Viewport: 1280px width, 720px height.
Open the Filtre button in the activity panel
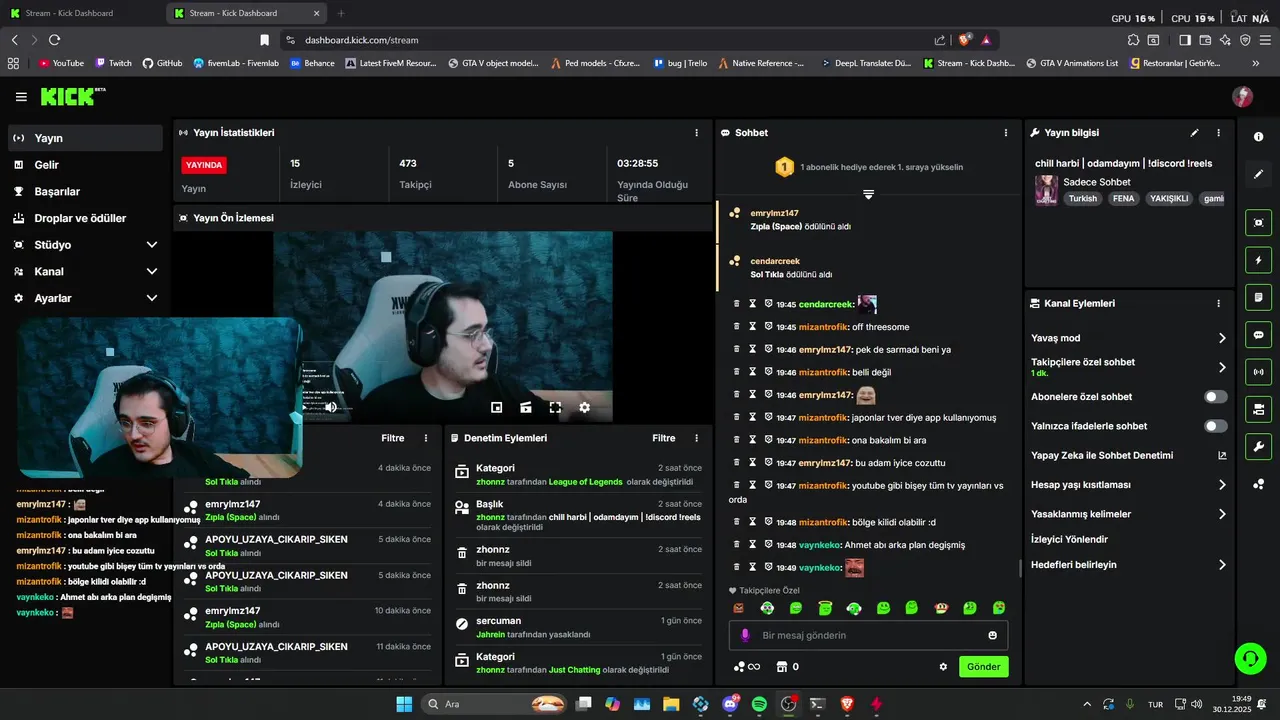[393, 438]
